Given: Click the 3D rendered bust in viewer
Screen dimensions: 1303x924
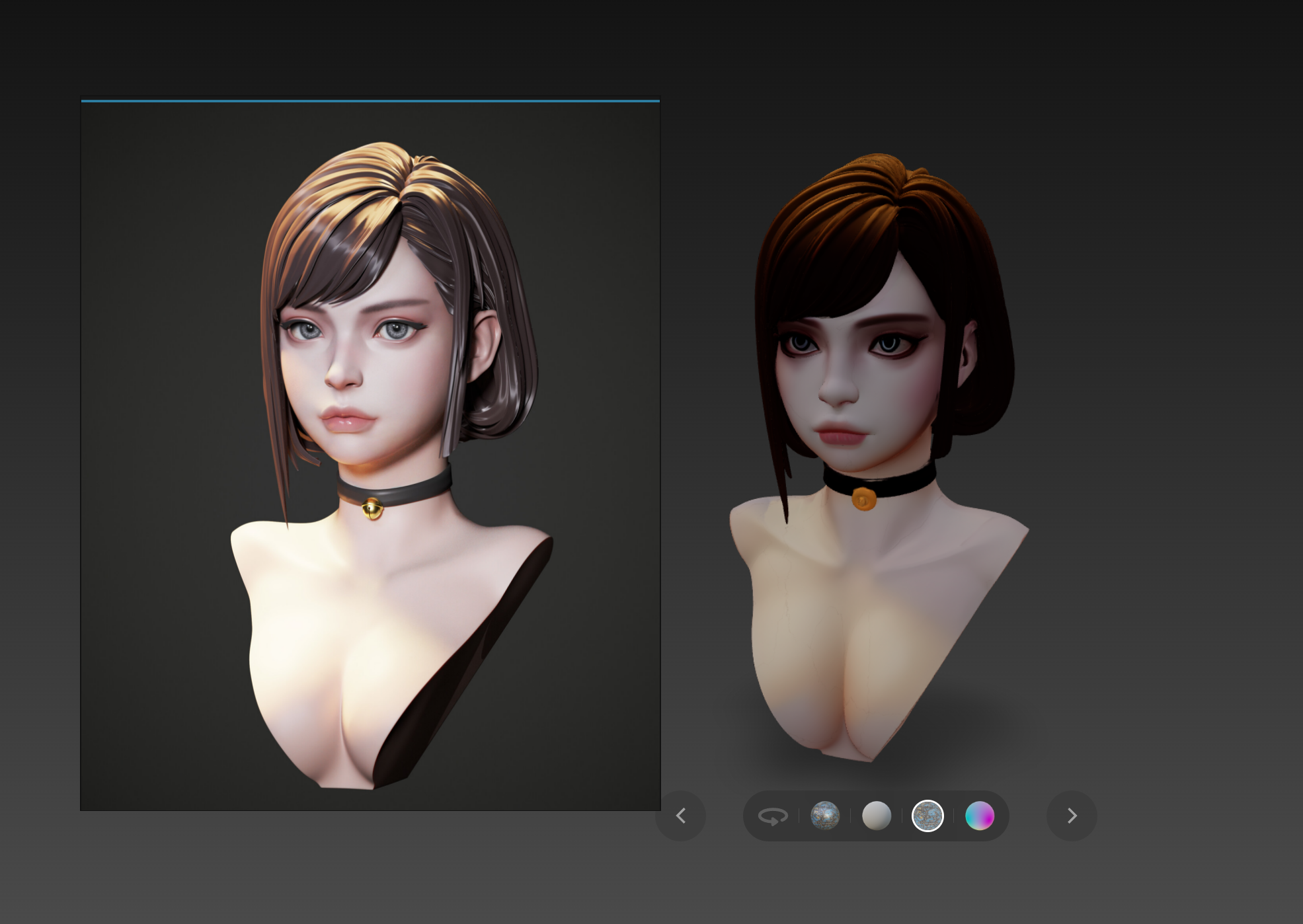Looking at the screenshot, I should [x=879, y=595].
